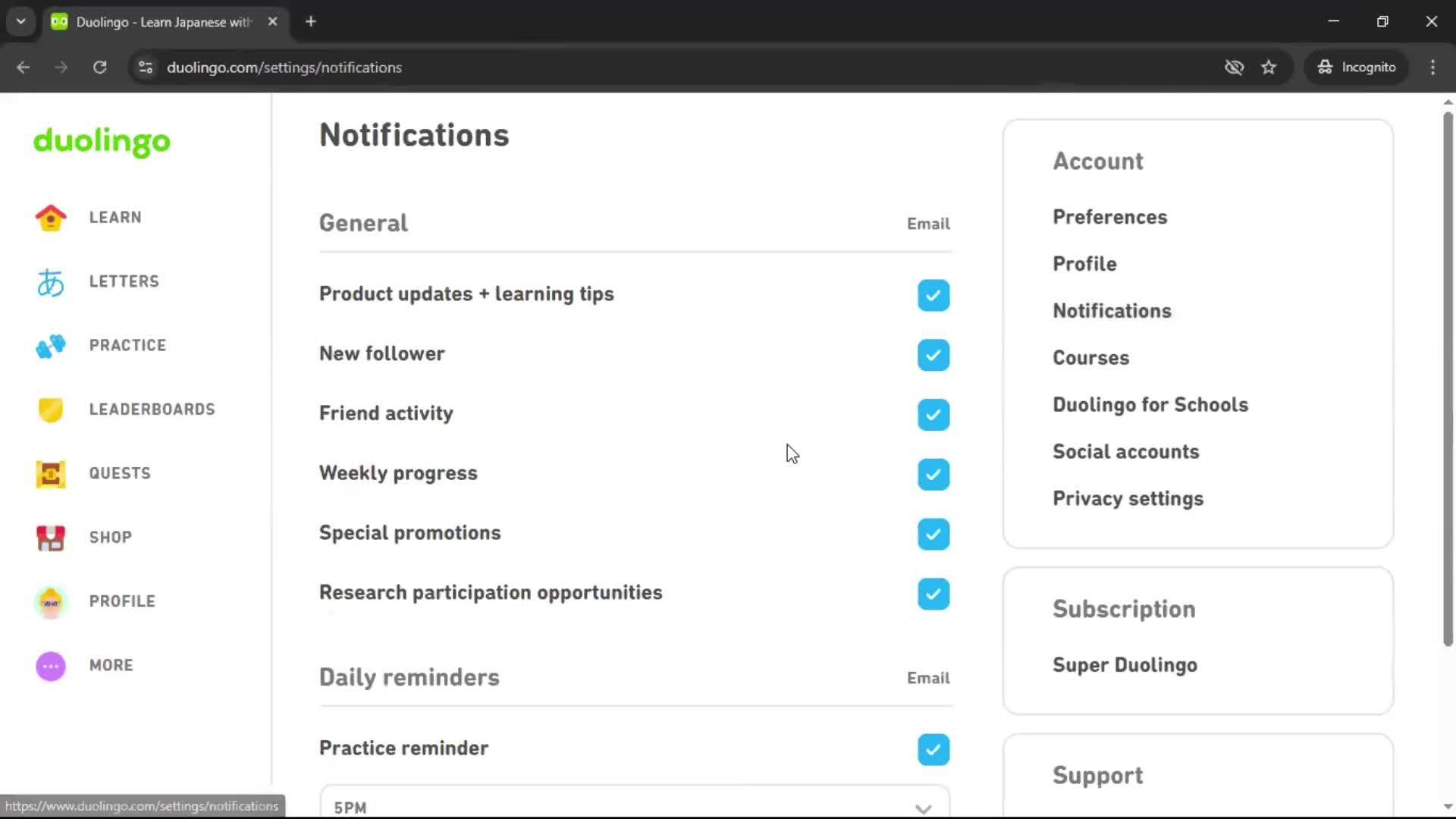This screenshot has height=819, width=1456.
Task: Disable Product updates + learning tips emails
Action: 933,295
